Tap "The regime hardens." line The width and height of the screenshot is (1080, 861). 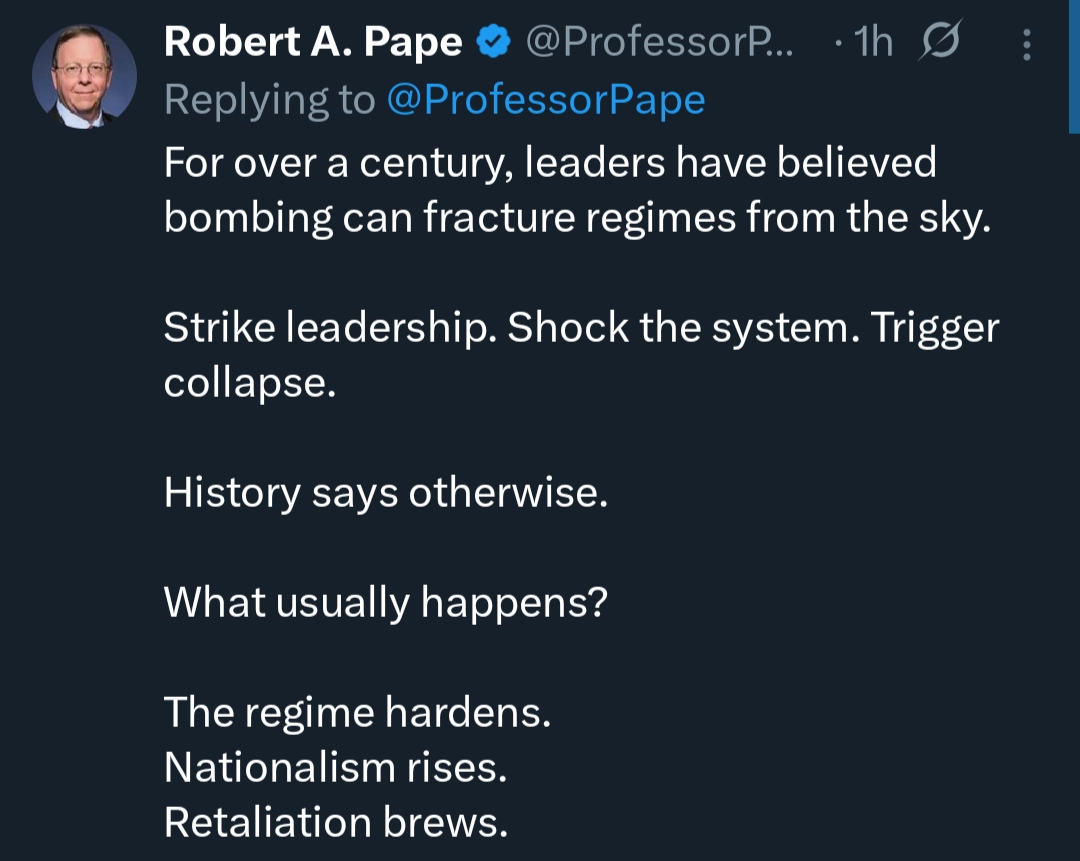pos(357,712)
